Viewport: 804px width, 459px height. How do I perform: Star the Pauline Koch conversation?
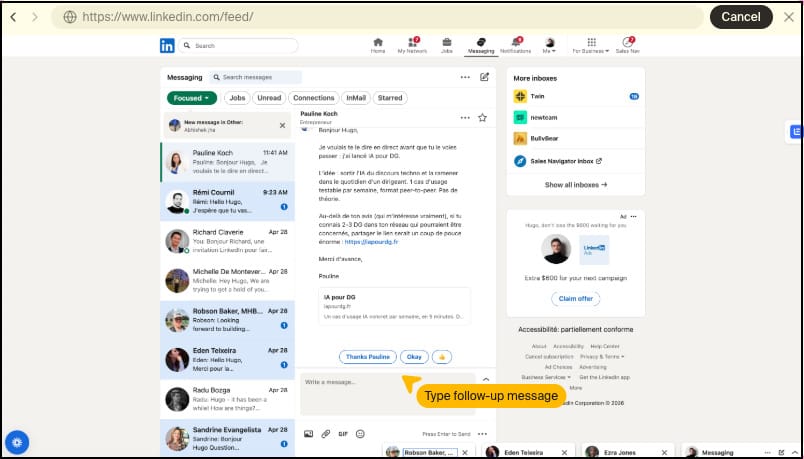point(482,117)
